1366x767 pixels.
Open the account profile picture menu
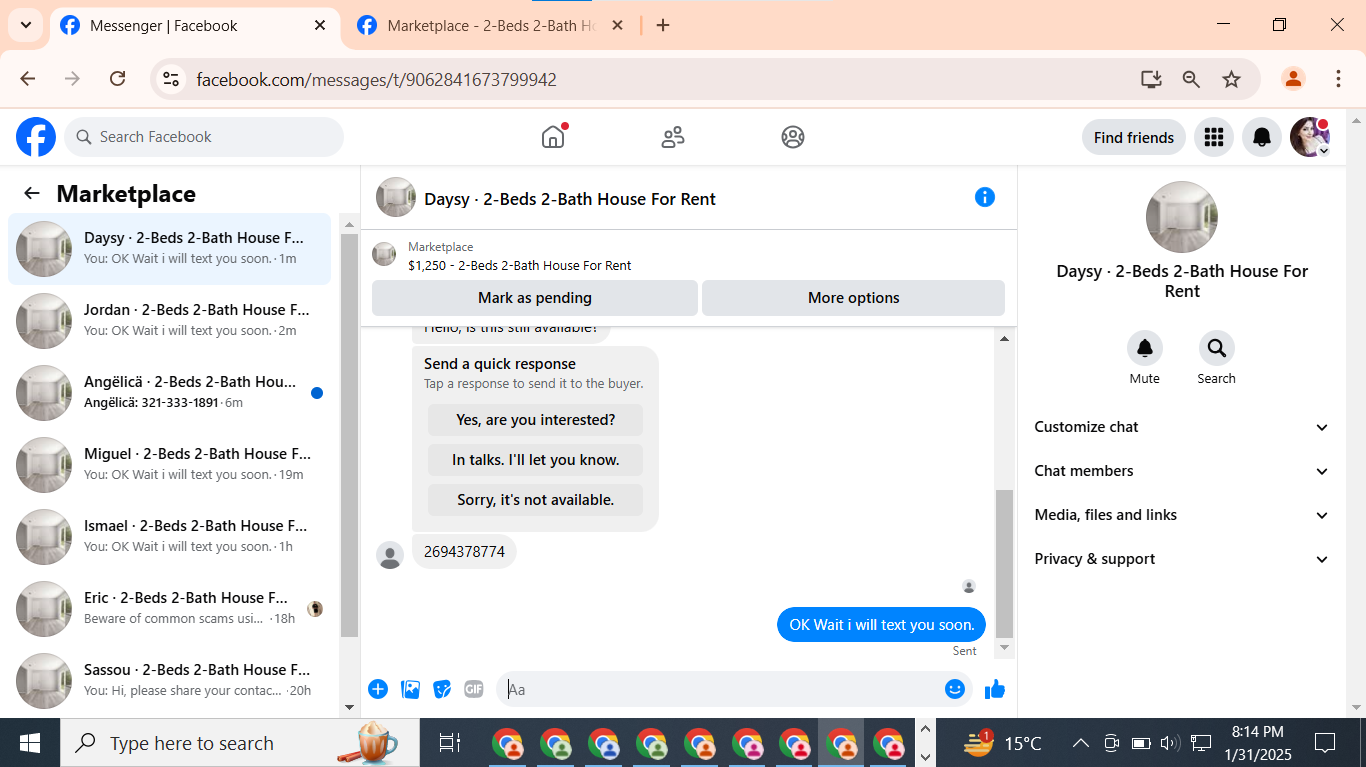[x=1310, y=137]
